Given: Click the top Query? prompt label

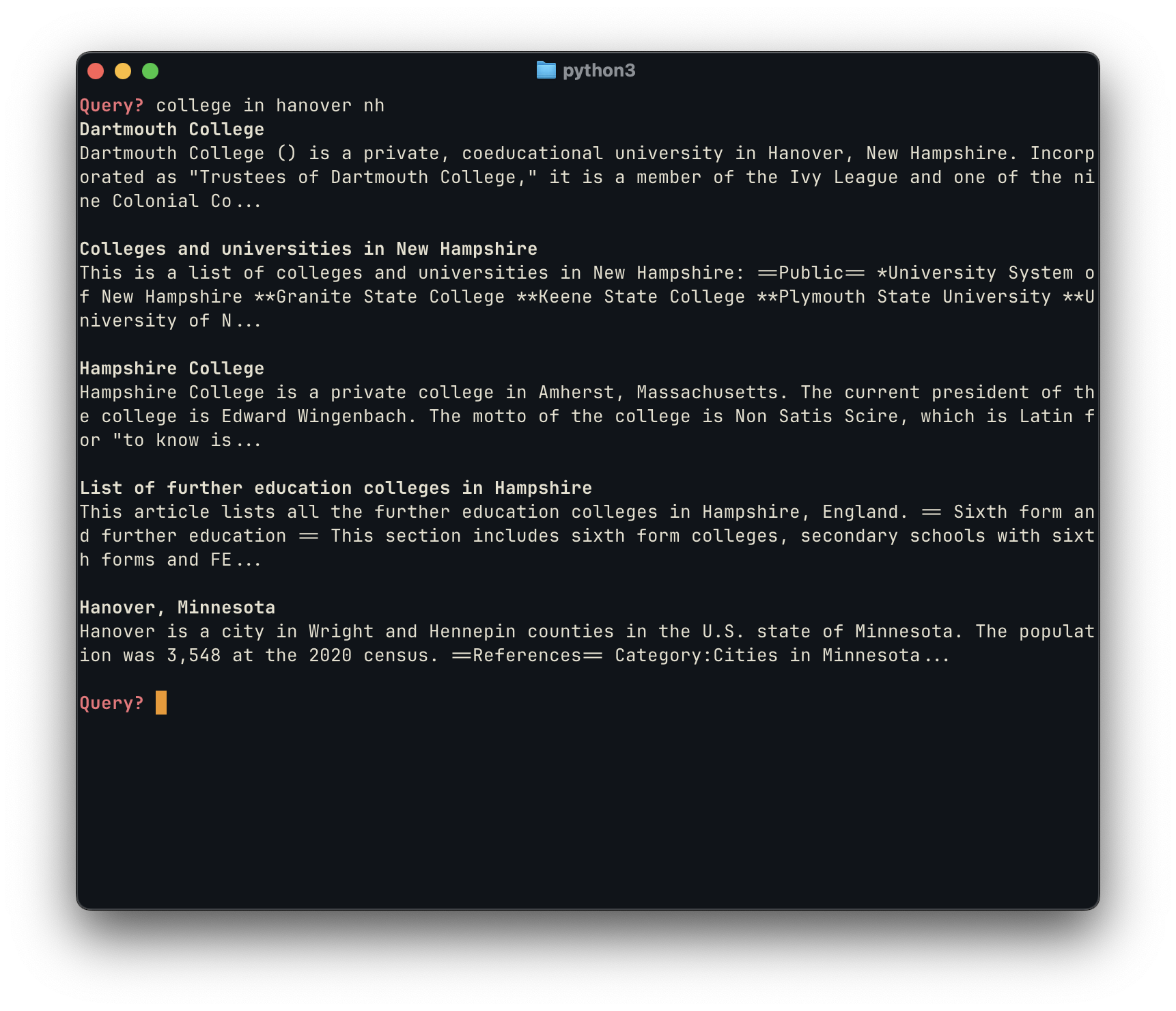Looking at the screenshot, I should pyautogui.click(x=112, y=105).
